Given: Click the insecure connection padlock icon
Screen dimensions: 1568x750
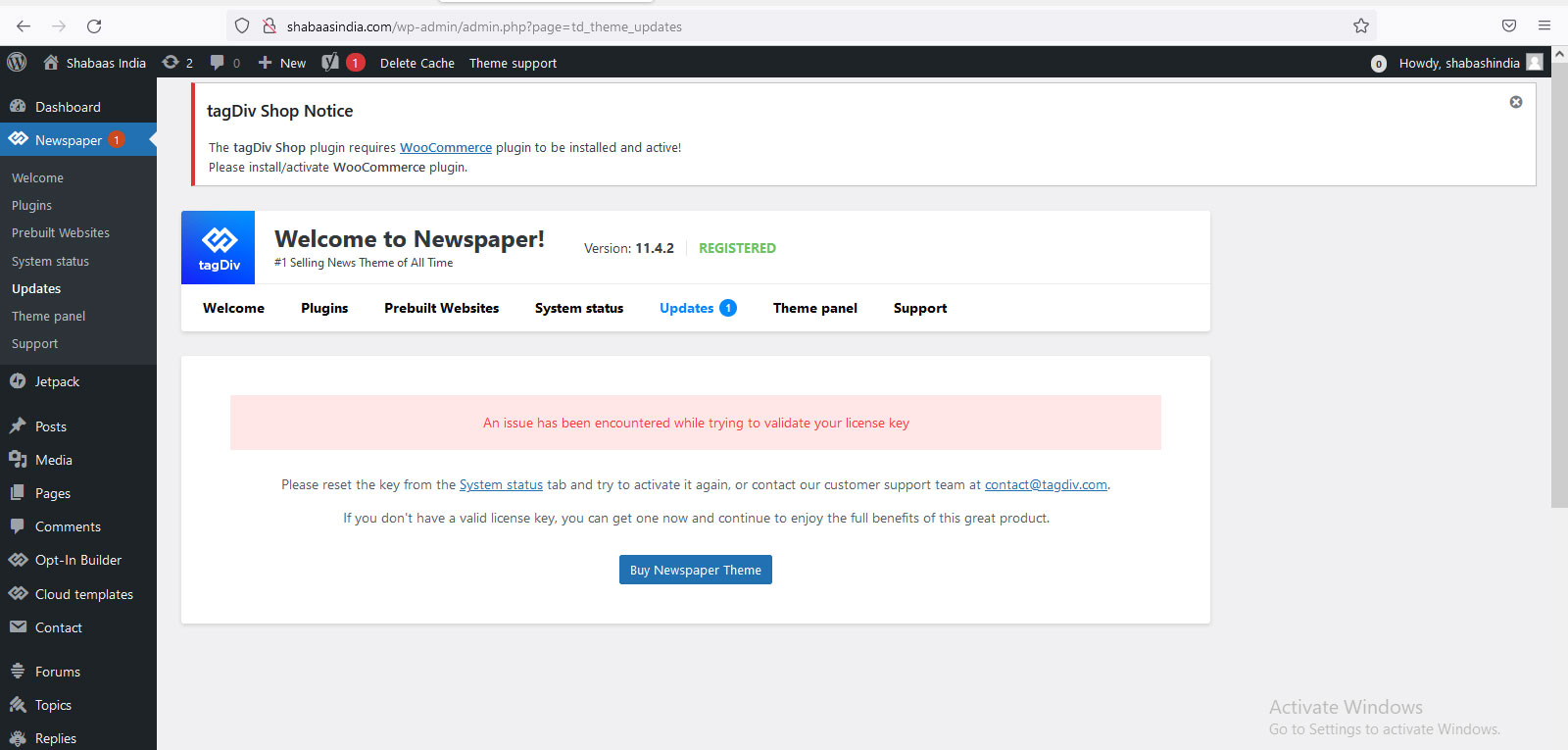Looking at the screenshot, I should (269, 26).
